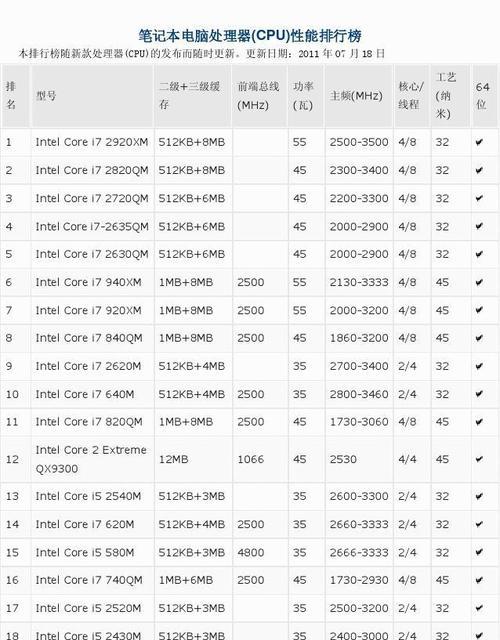Select the 12MB cache cell for QX9300
This screenshot has height=640, width=500.
(173, 459)
